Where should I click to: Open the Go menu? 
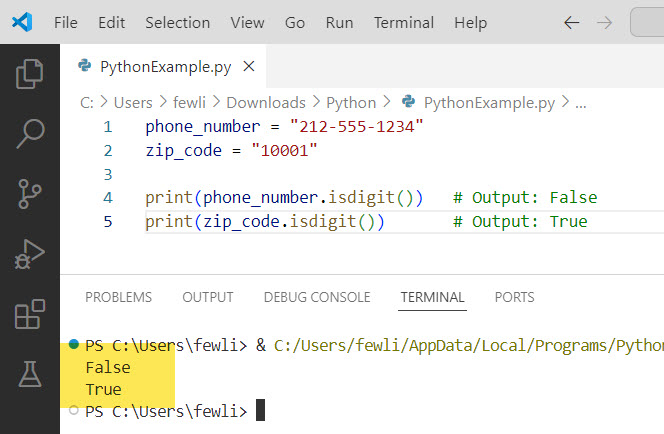[295, 22]
